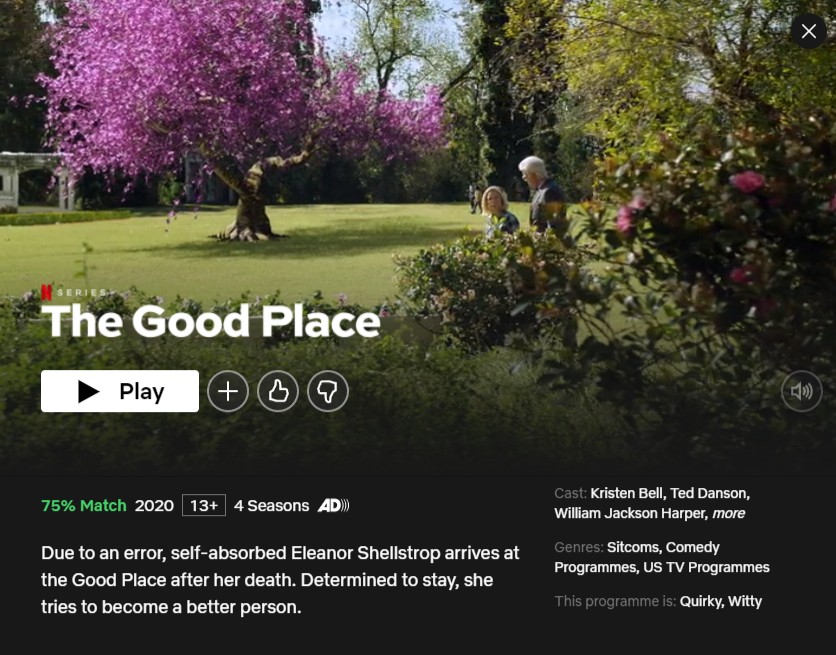Click The Good Place title logo
The height and width of the screenshot is (655, 836).
click(211, 321)
